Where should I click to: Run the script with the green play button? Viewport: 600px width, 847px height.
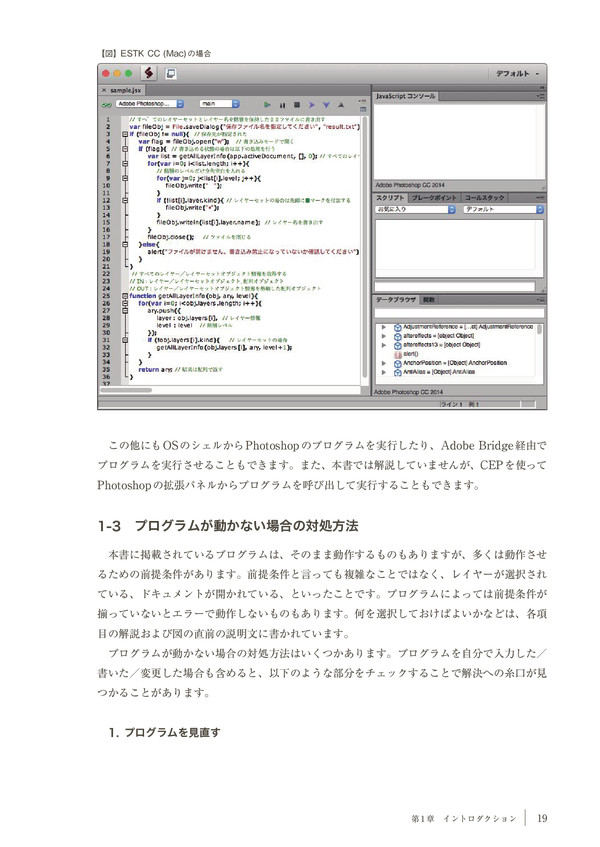pyautogui.click(x=267, y=104)
